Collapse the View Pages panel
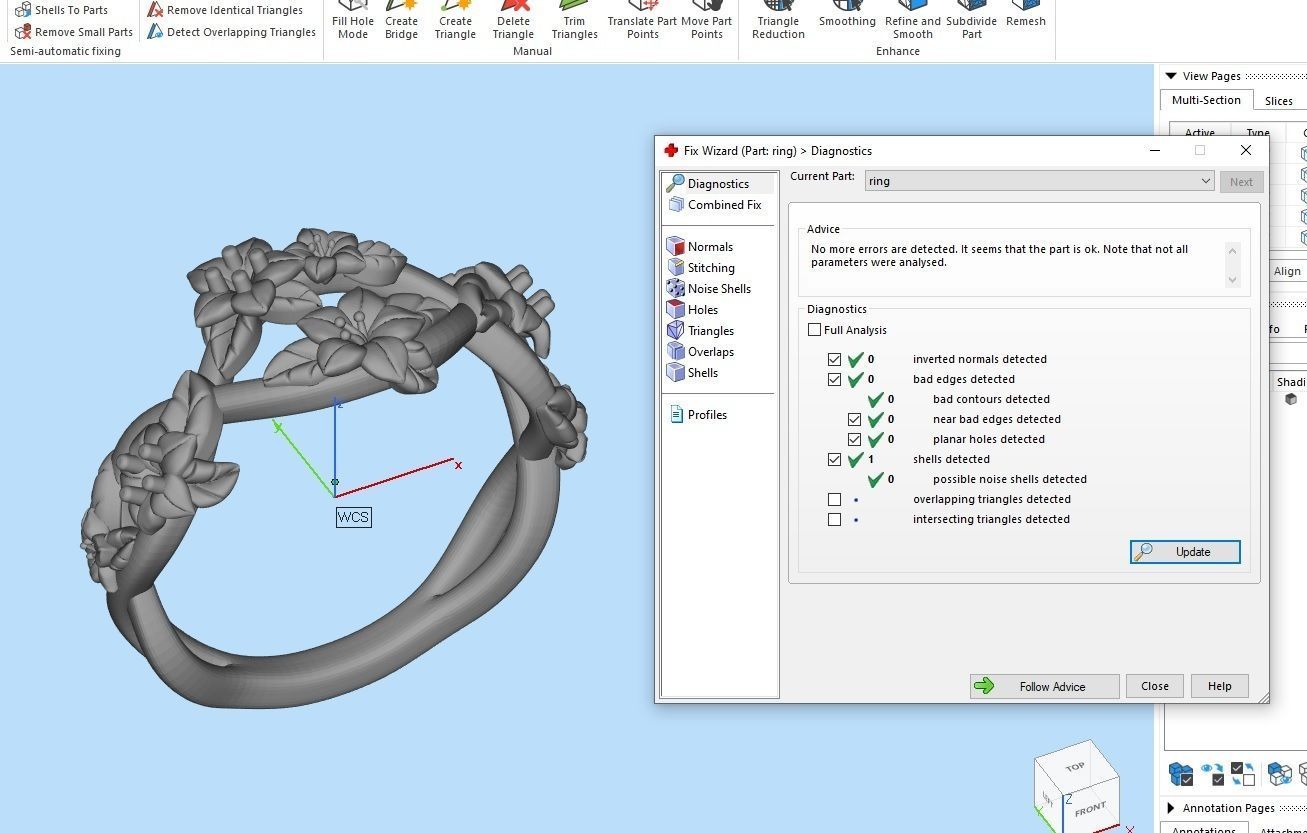The width and height of the screenshot is (1307, 833). tap(1171, 76)
